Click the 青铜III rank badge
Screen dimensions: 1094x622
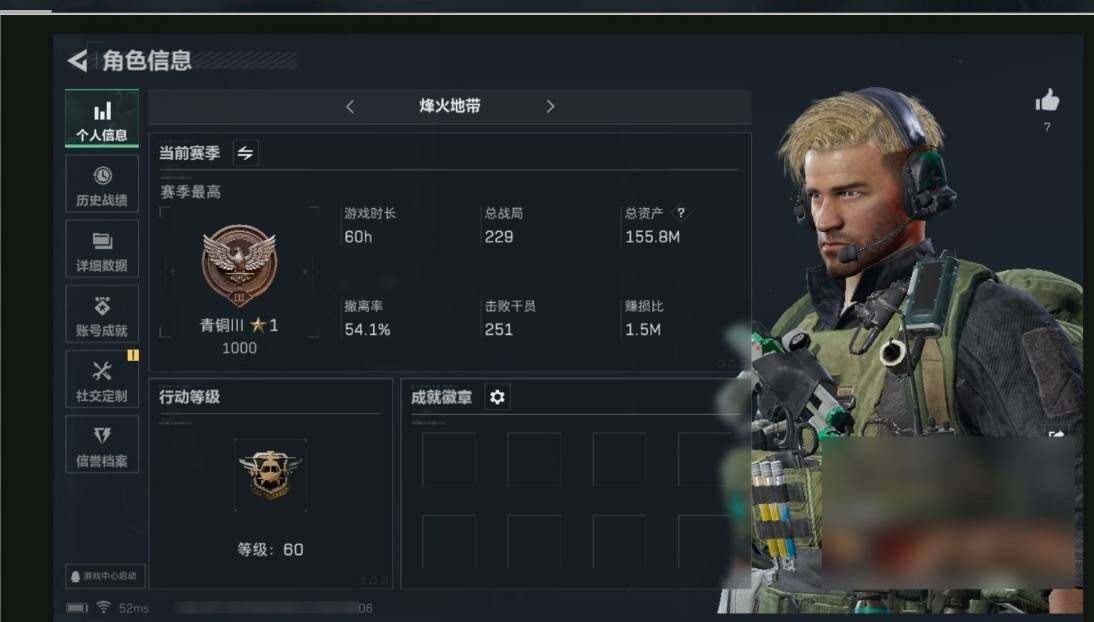tap(239, 265)
